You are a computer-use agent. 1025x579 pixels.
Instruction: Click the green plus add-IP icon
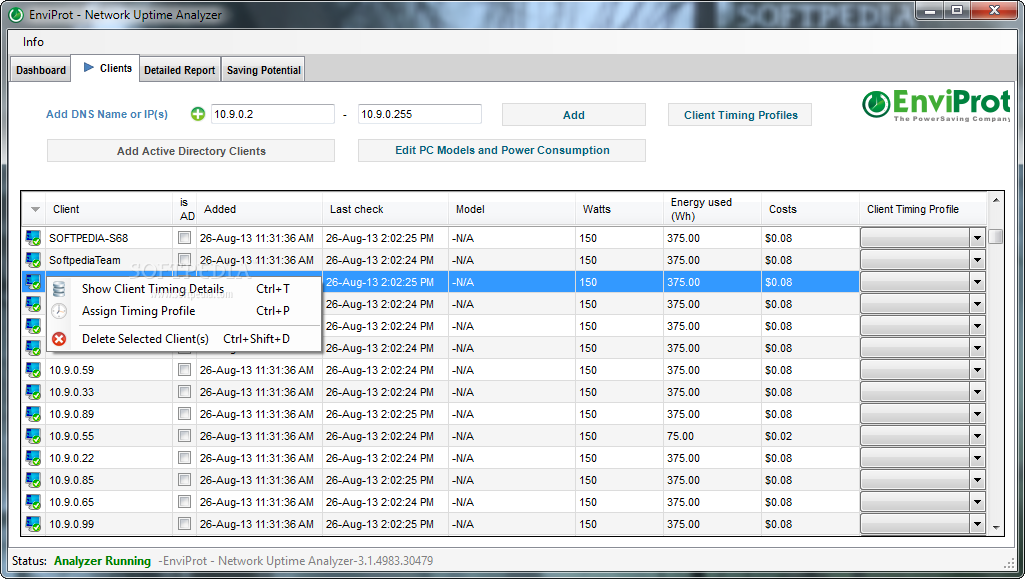[197, 114]
